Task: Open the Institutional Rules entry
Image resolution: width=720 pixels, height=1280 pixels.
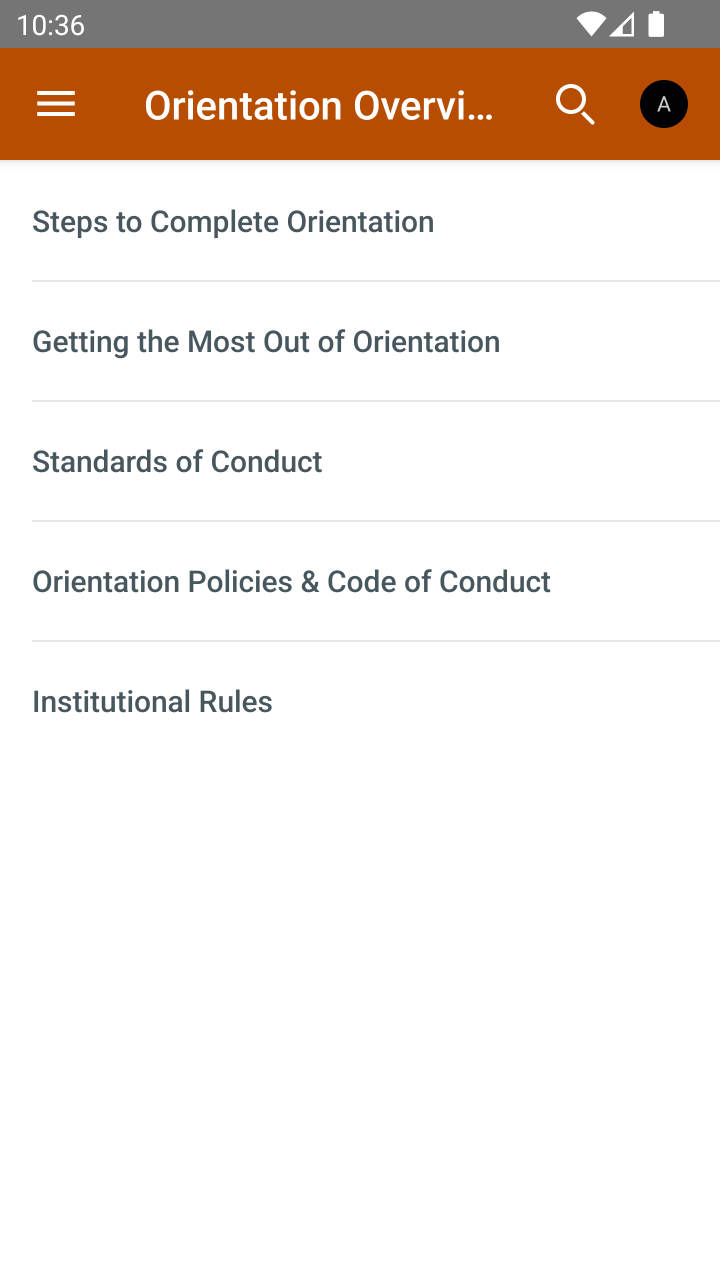Action: tap(152, 701)
